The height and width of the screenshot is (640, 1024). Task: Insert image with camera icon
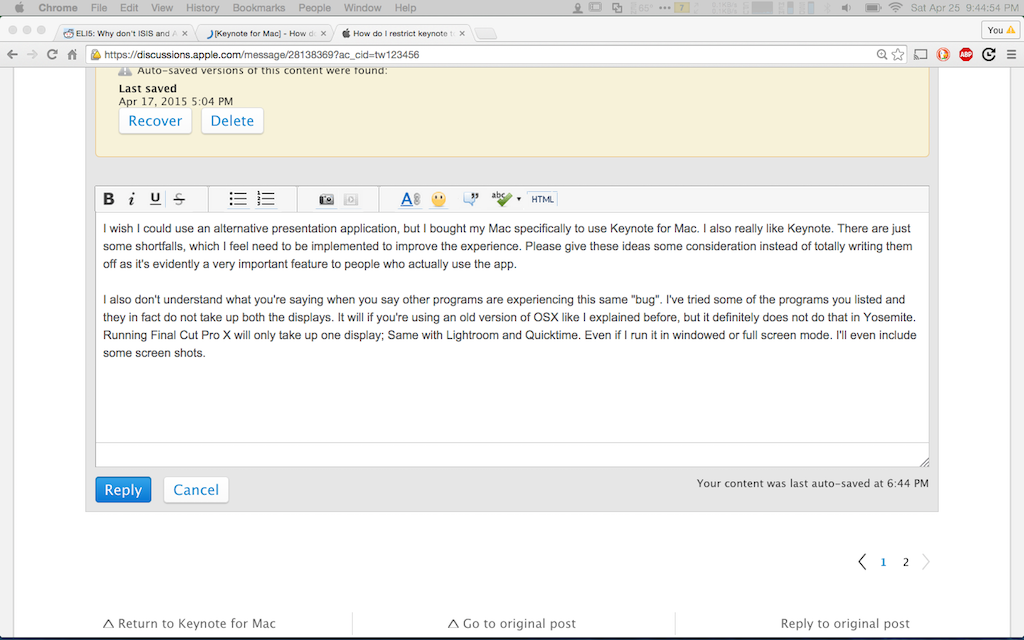pyautogui.click(x=327, y=199)
